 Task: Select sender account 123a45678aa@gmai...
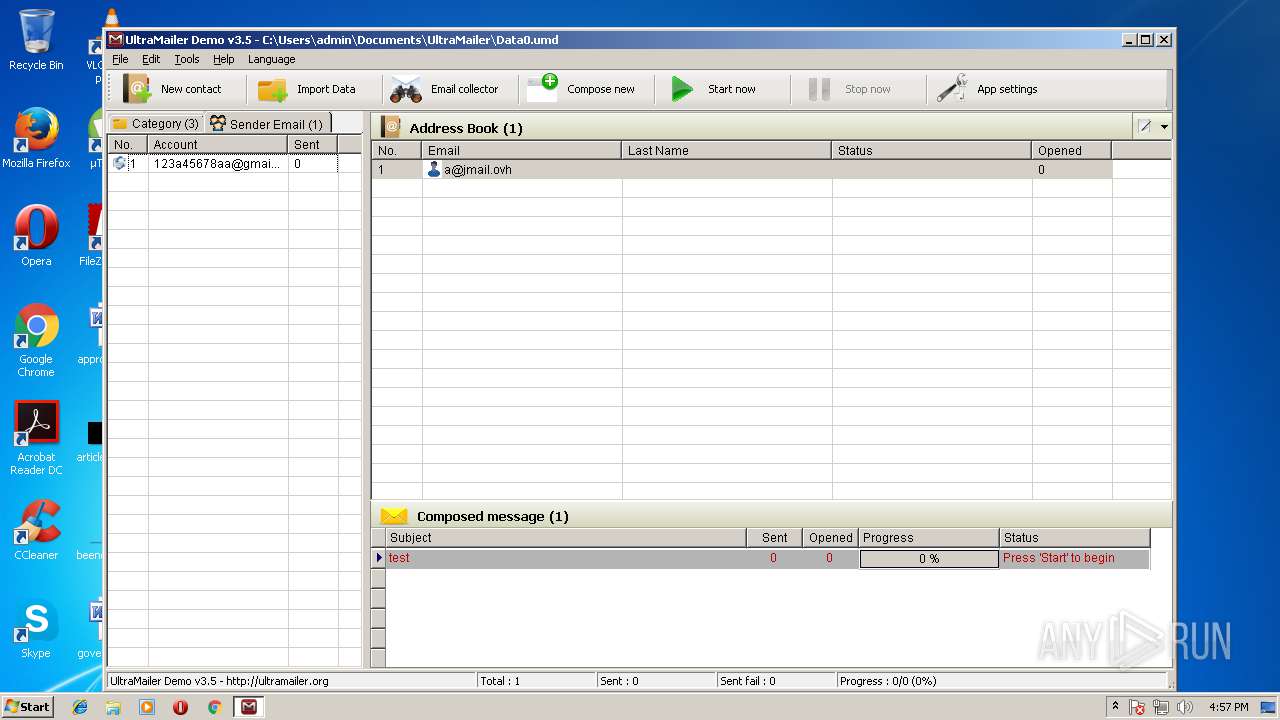tap(223, 164)
